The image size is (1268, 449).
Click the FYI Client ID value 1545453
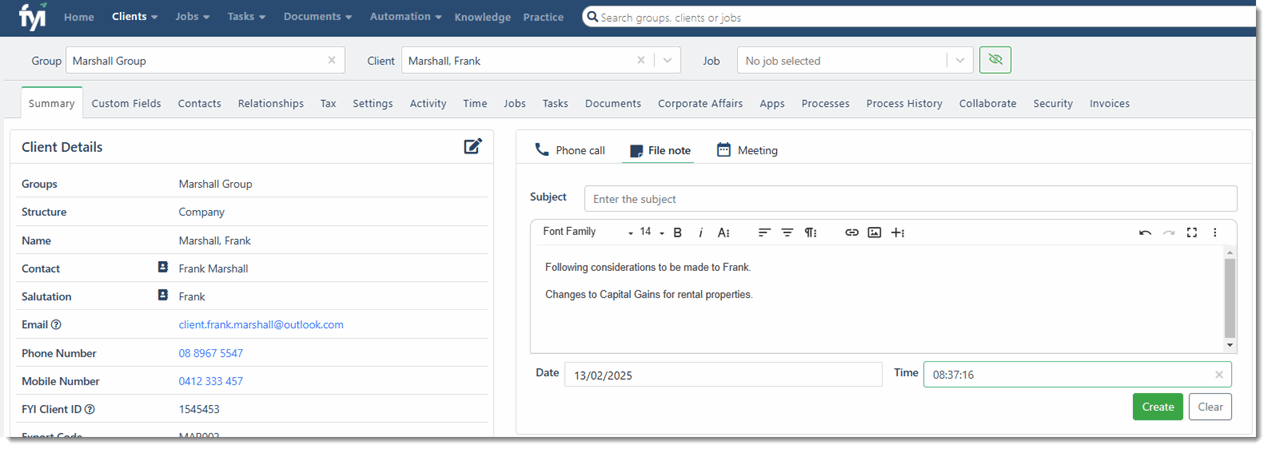tap(199, 409)
